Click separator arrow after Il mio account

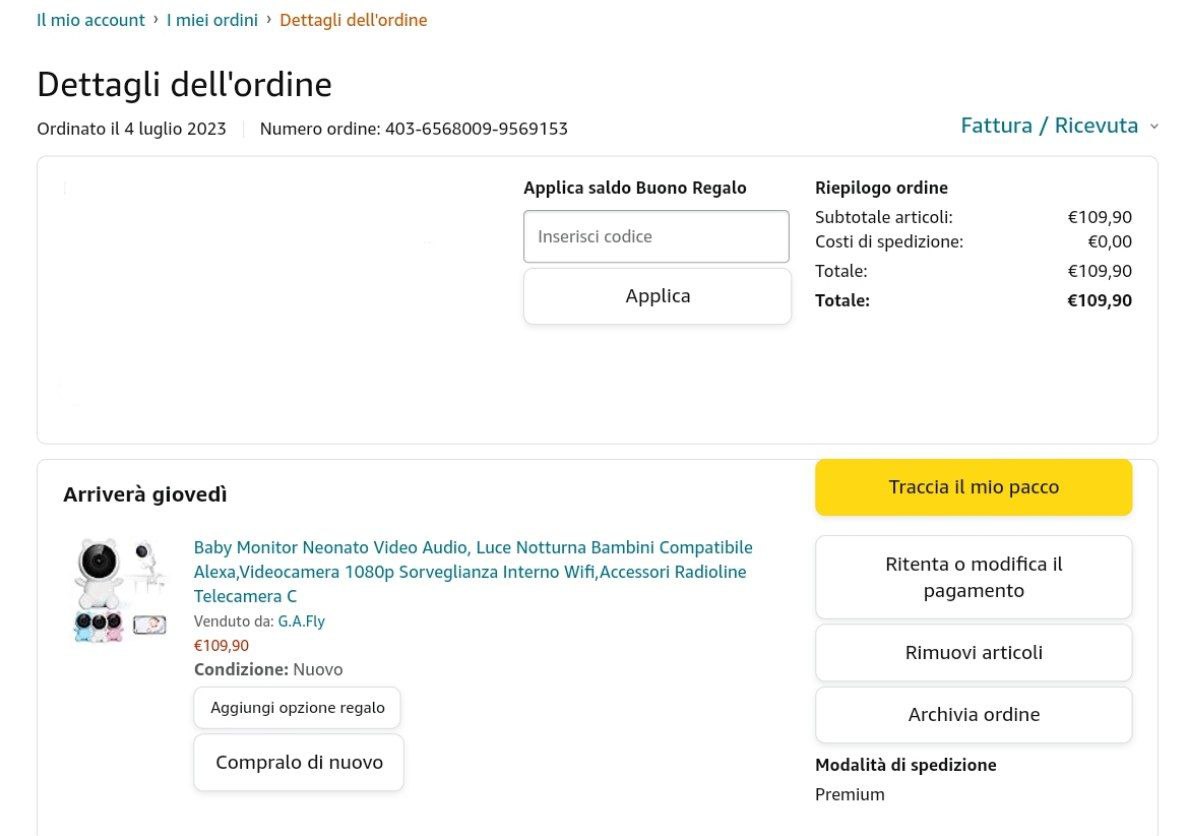pyautogui.click(x=156, y=19)
